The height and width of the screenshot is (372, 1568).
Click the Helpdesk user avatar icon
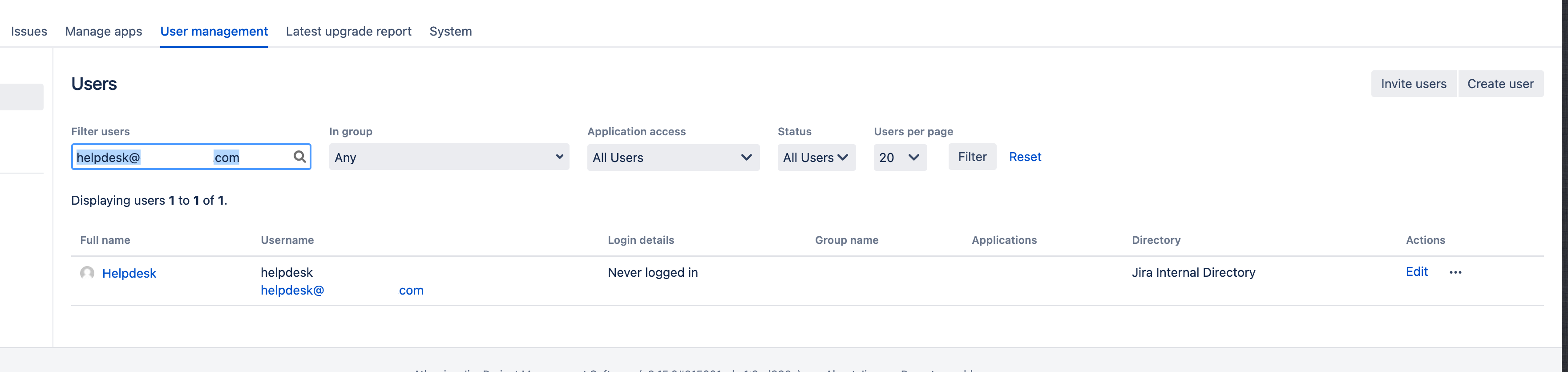87,273
